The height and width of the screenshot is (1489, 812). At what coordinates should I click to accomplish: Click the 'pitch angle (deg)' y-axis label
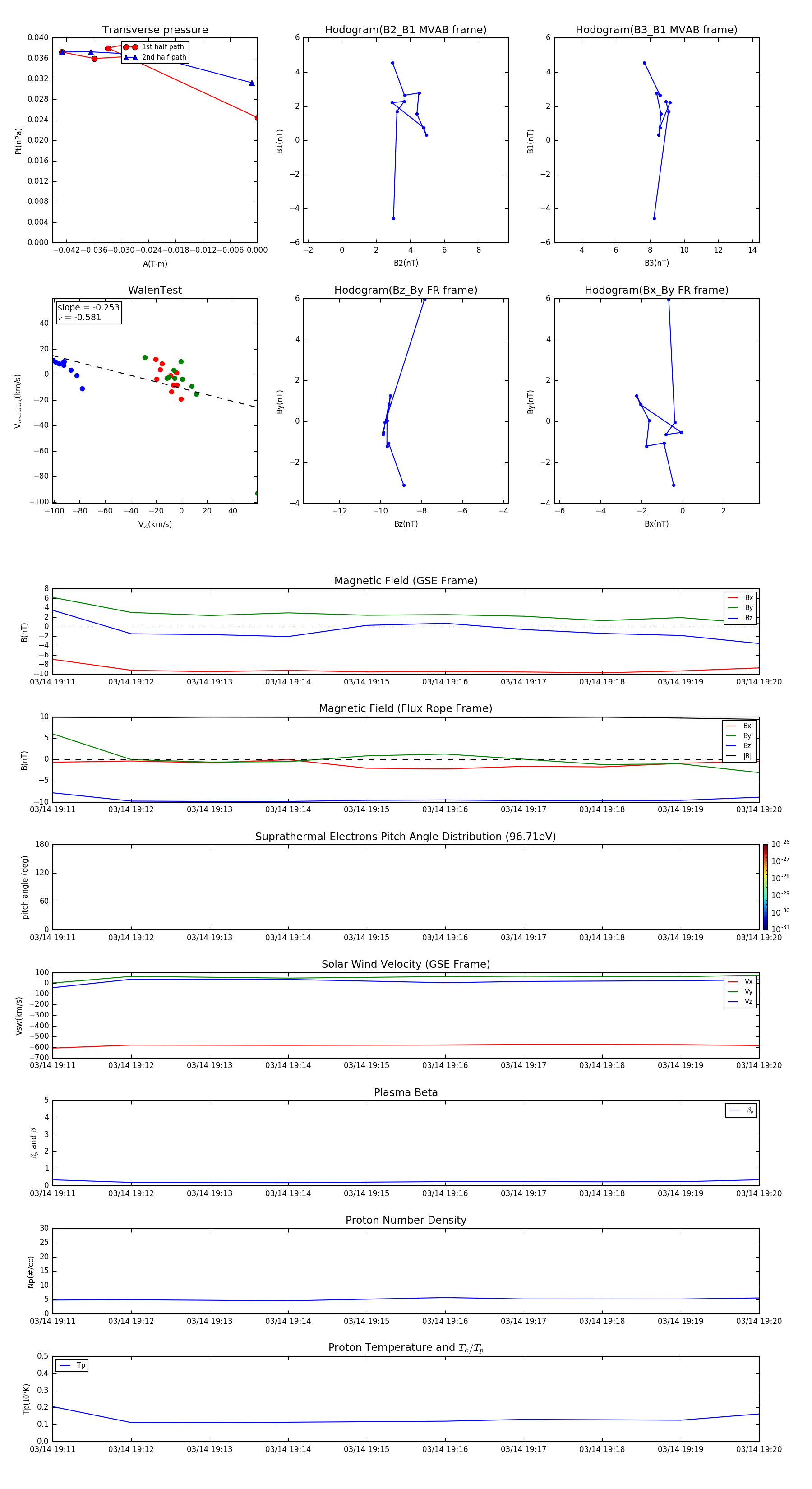coord(25,887)
